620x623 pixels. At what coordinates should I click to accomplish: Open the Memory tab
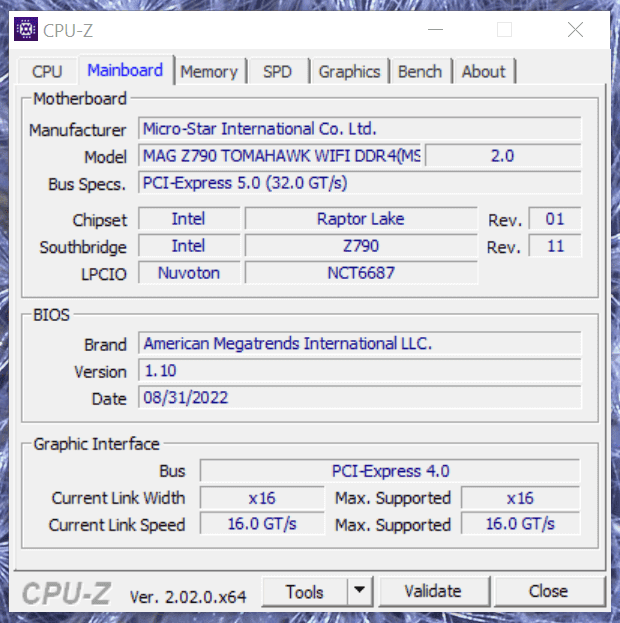(209, 72)
